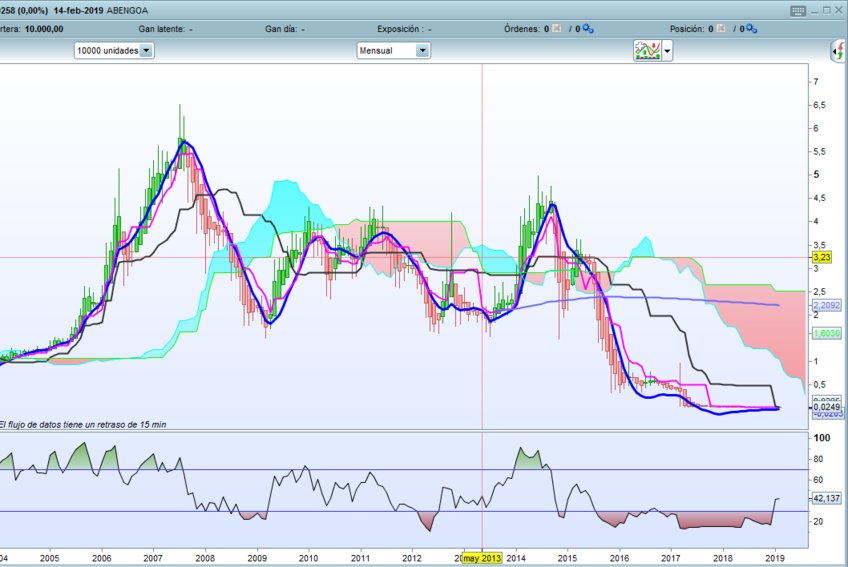
Task: Click the 10.000,00 portfolio value
Action: tap(44, 29)
